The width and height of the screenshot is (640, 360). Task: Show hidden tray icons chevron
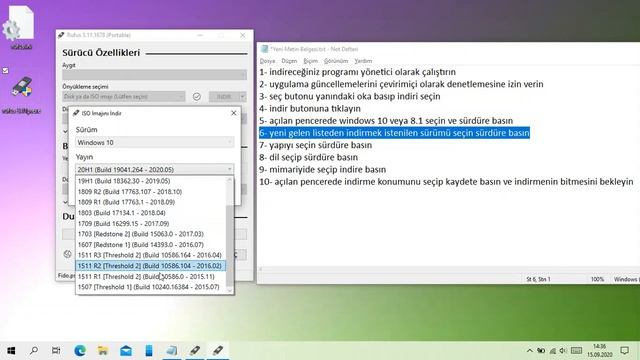click(529, 351)
